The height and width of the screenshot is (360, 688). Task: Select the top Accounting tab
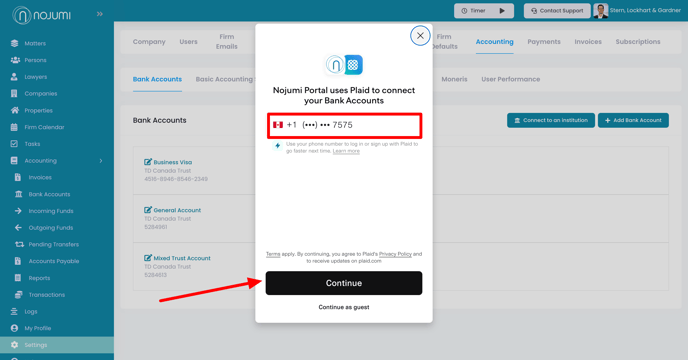494,42
